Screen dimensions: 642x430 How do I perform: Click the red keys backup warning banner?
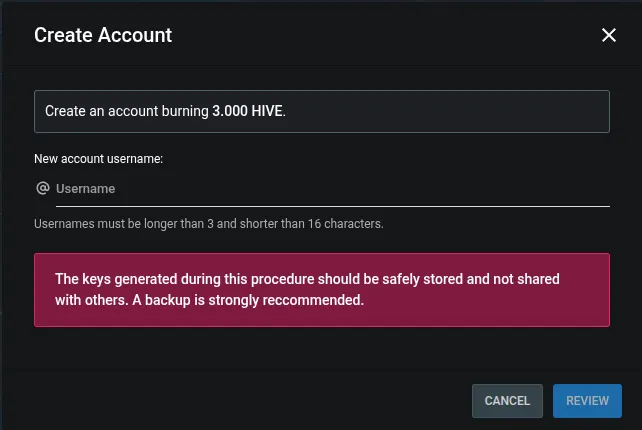[322, 290]
